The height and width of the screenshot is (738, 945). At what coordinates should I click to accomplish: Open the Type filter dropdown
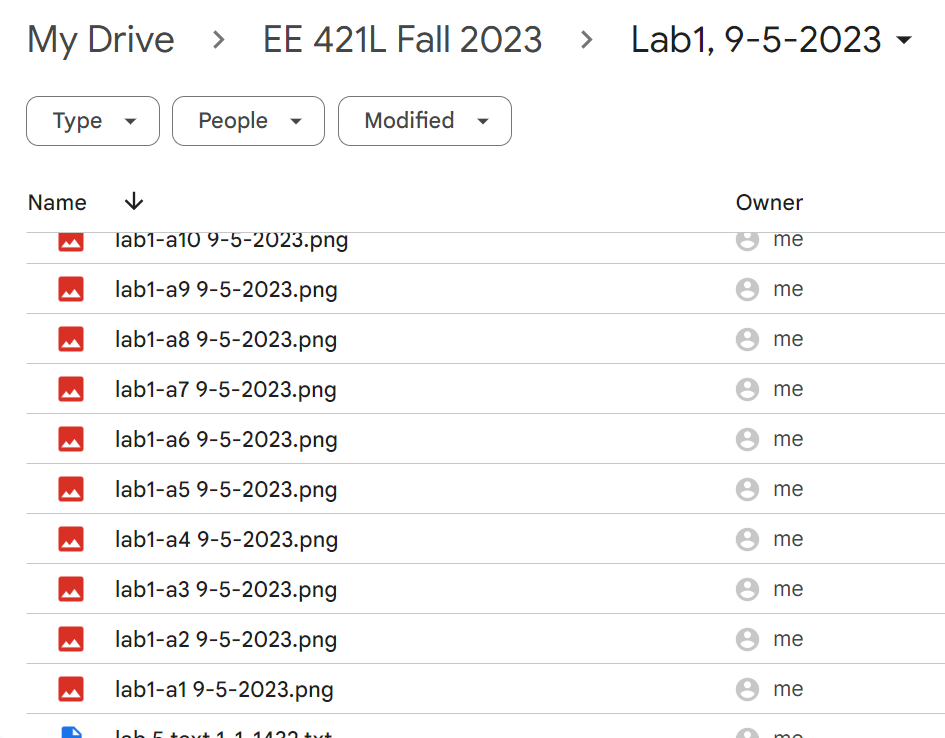[x=93, y=121]
